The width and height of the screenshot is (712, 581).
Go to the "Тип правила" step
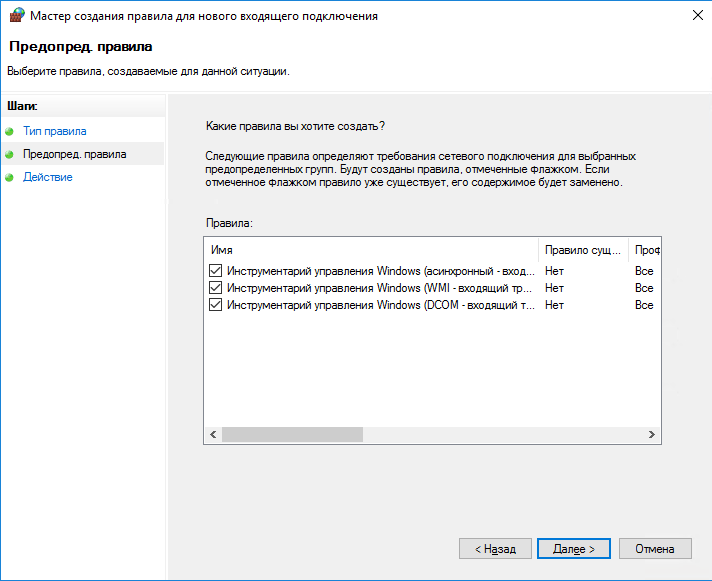tap(55, 131)
